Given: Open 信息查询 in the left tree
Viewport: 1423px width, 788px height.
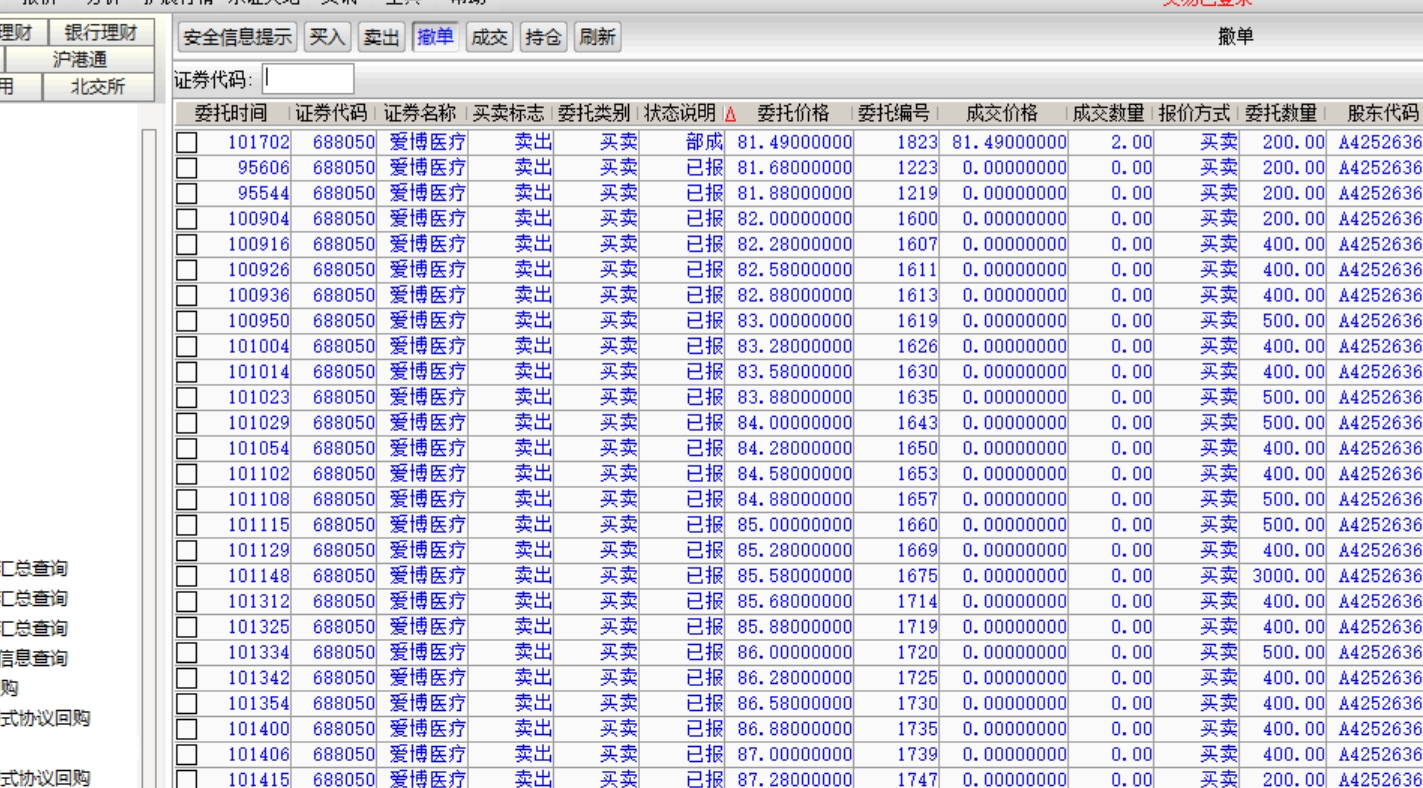Looking at the screenshot, I should click(34, 658).
